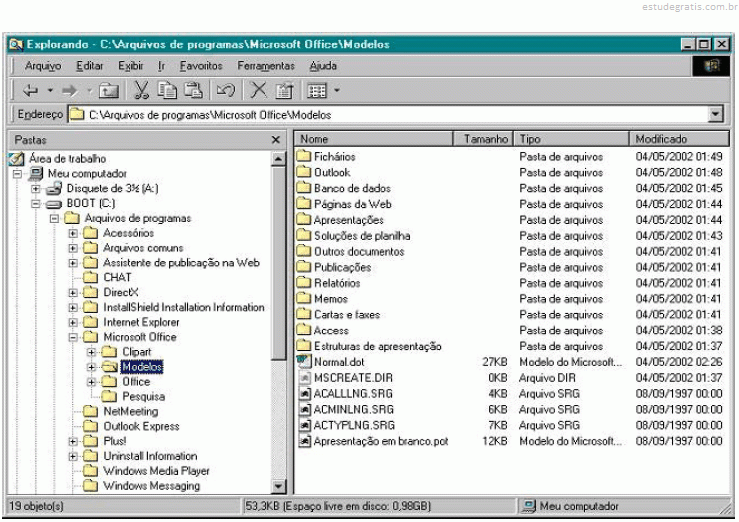Select Área de trabalho in tree
The image size is (739, 522).
pyautogui.click(x=67, y=159)
